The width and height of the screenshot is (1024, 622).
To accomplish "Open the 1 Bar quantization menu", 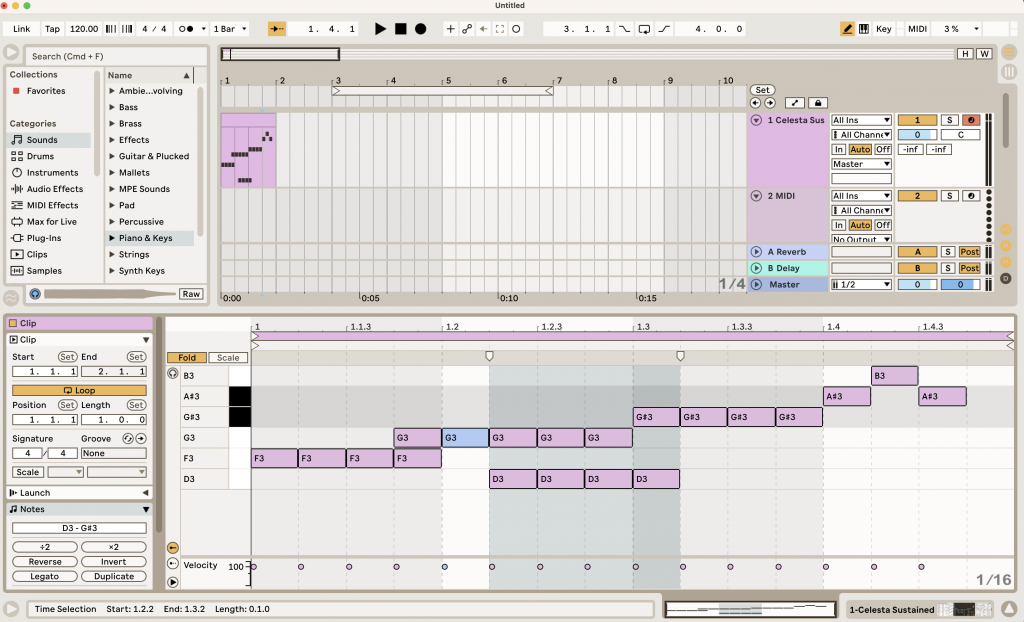I will click(230, 29).
